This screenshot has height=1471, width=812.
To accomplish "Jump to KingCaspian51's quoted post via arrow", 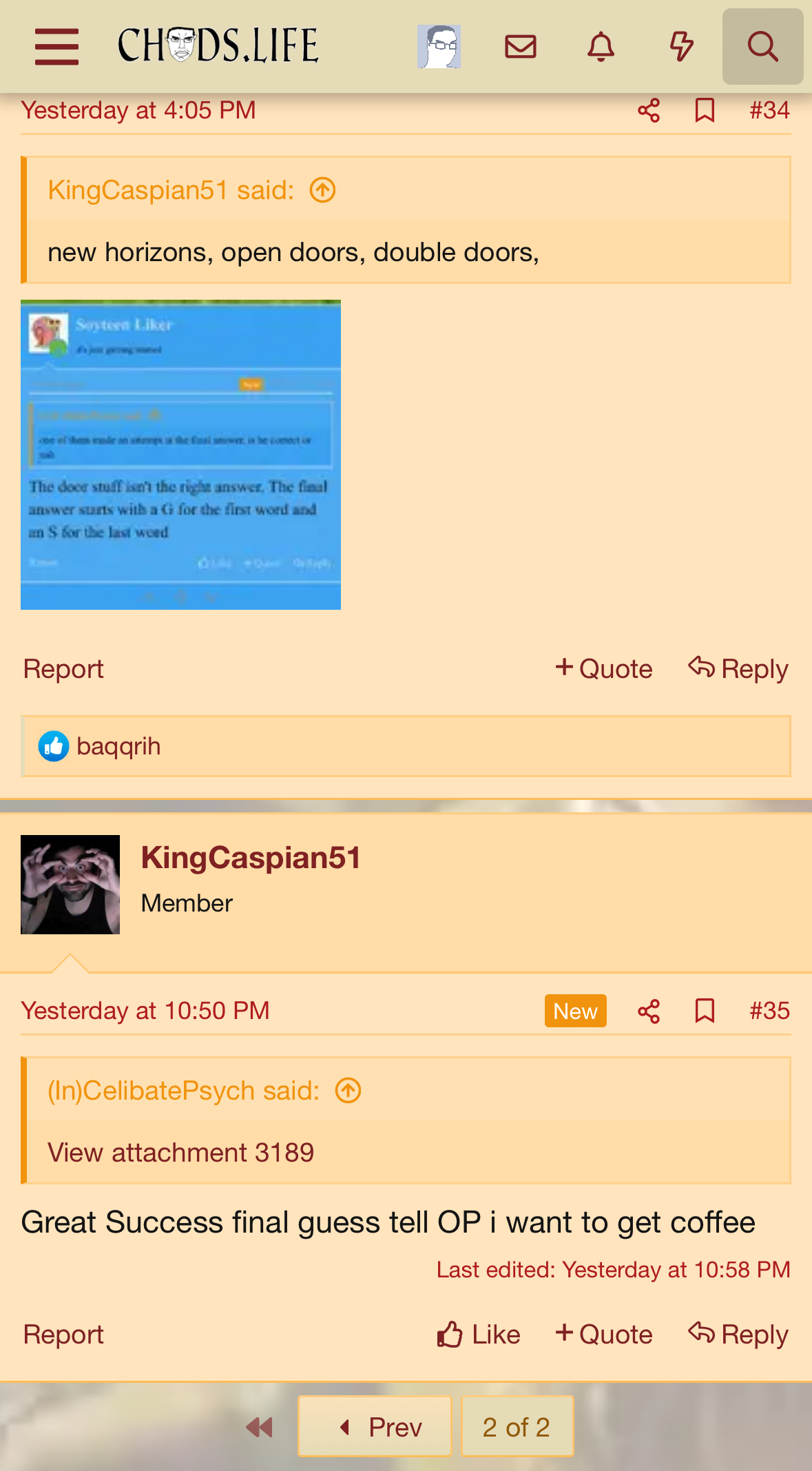I will [322, 190].
